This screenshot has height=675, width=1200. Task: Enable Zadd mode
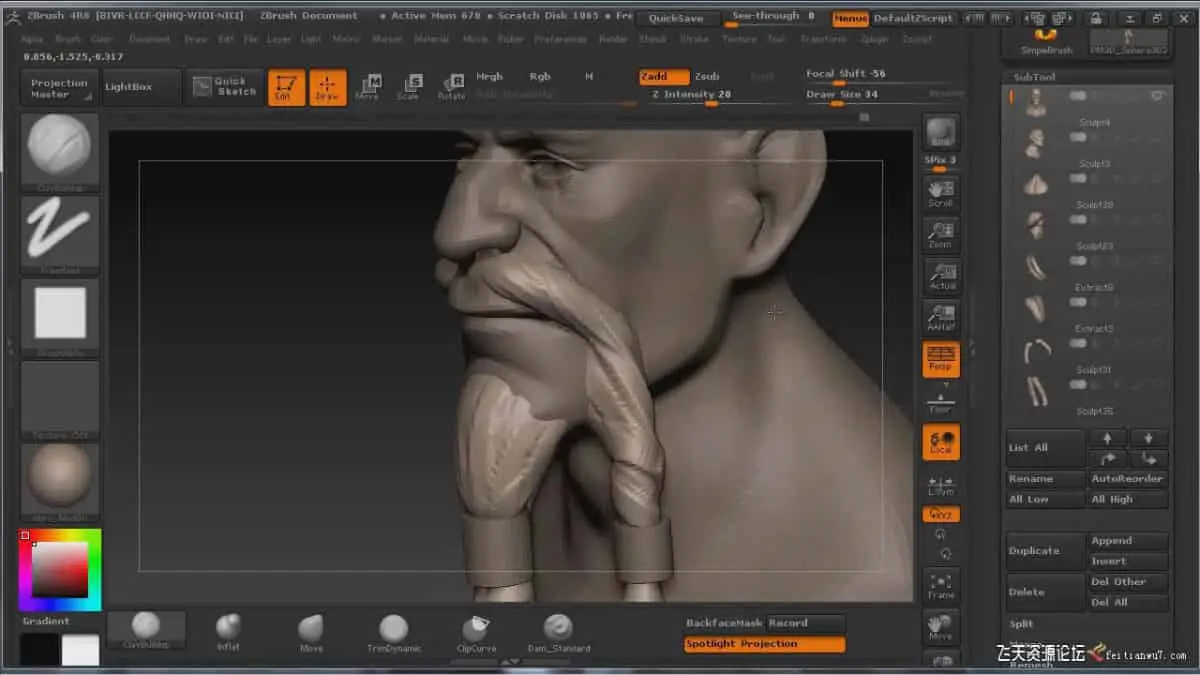pyautogui.click(x=664, y=77)
